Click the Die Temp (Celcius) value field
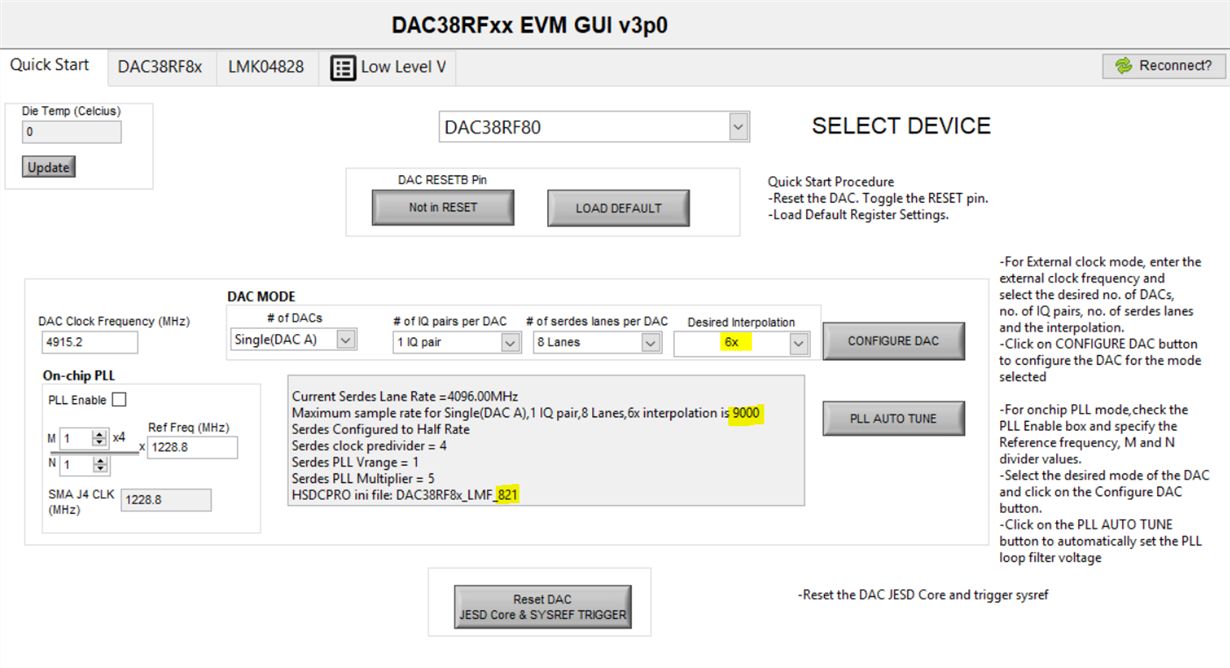The height and width of the screenshot is (668, 1230). click(71, 132)
